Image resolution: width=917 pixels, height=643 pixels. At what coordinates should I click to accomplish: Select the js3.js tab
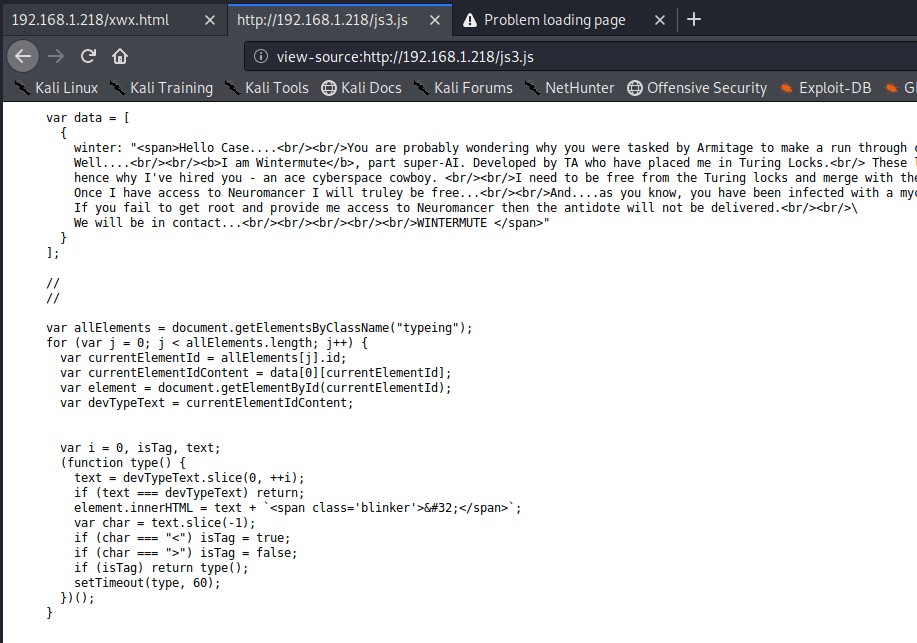click(x=320, y=20)
